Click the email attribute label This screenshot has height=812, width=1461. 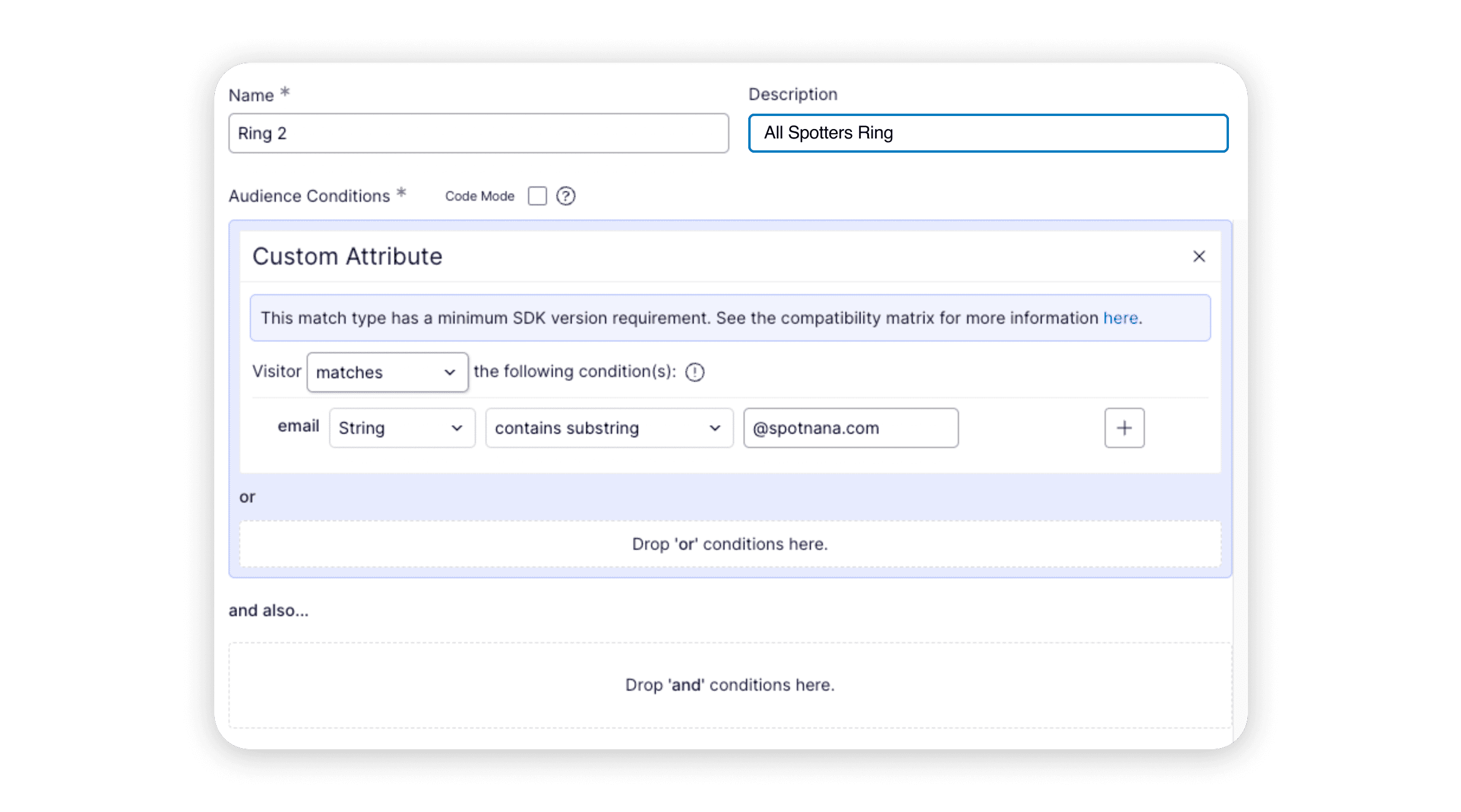298,426
